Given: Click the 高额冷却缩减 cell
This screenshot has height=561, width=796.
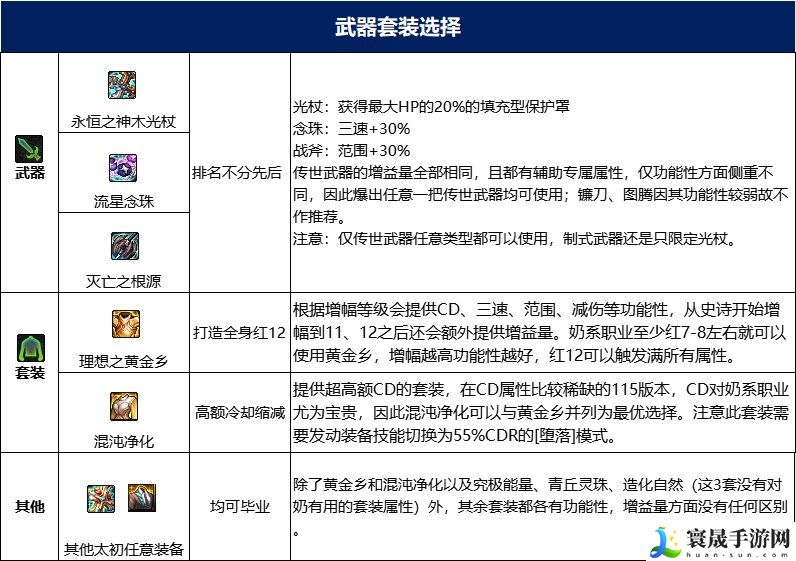Looking at the screenshot, I should pyautogui.click(x=240, y=413).
